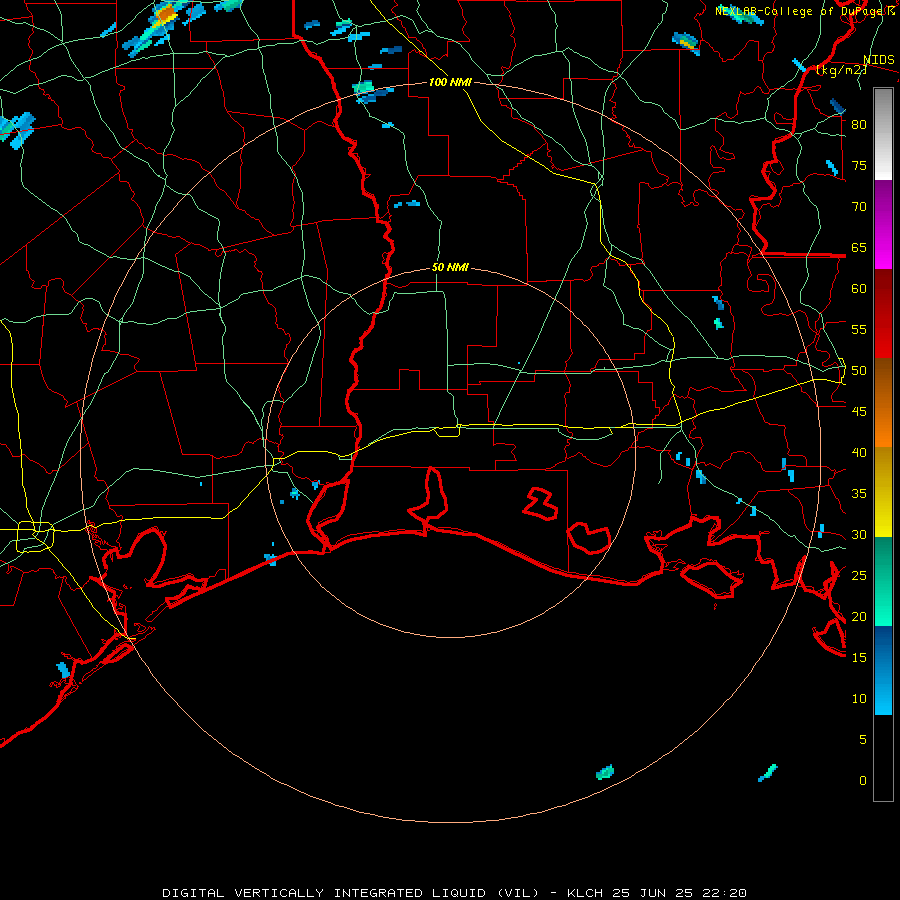Click the value 55 on the color scale
Screen dimensions: 900x900
(859, 329)
